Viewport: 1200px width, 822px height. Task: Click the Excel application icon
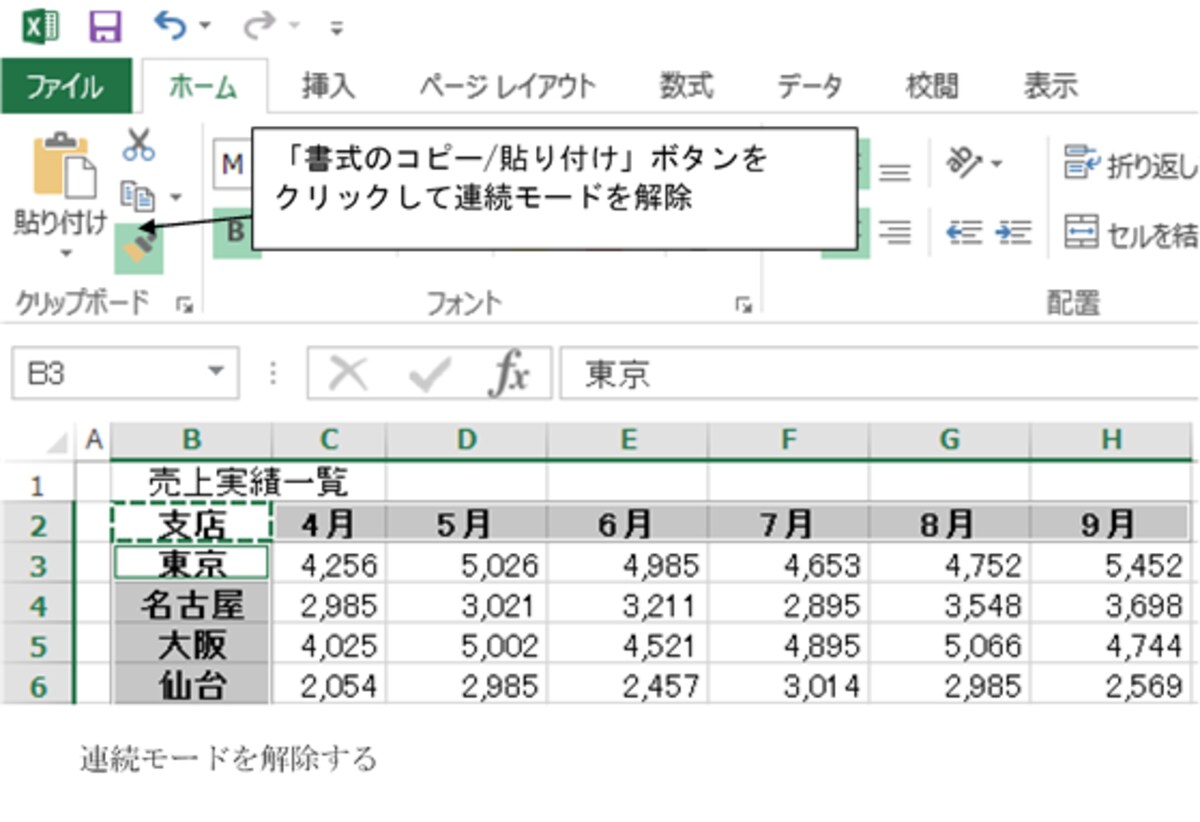point(40,25)
